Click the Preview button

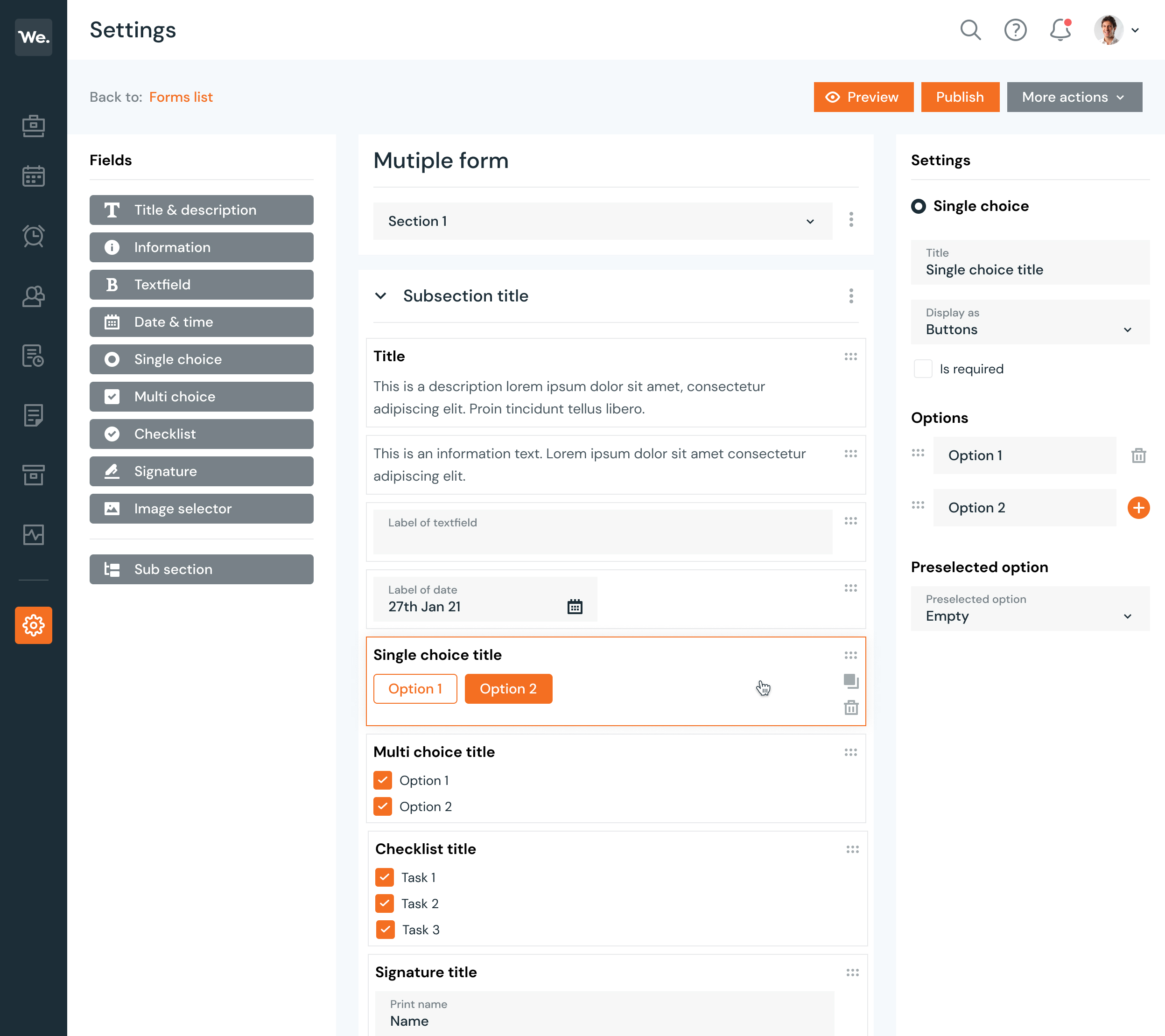(x=863, y=97)
